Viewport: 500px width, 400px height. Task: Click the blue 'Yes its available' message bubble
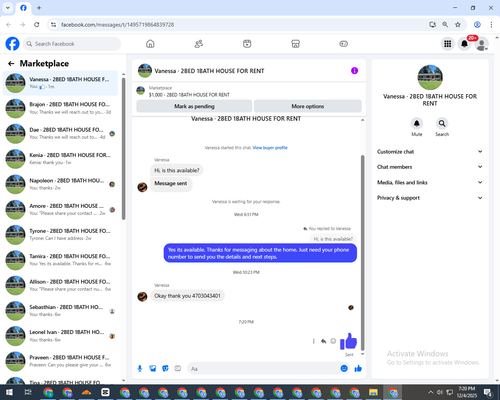(260, 253)
